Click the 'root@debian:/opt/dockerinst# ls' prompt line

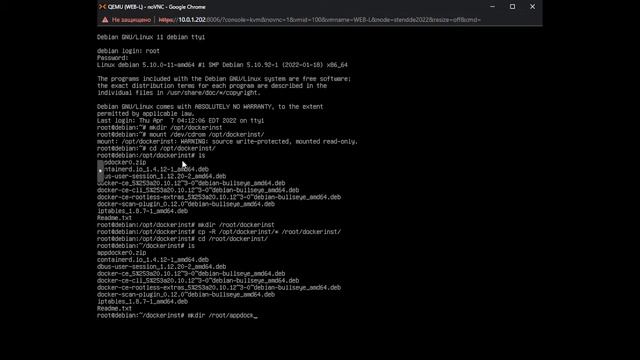pyautogui.click(x=151, y=155)
